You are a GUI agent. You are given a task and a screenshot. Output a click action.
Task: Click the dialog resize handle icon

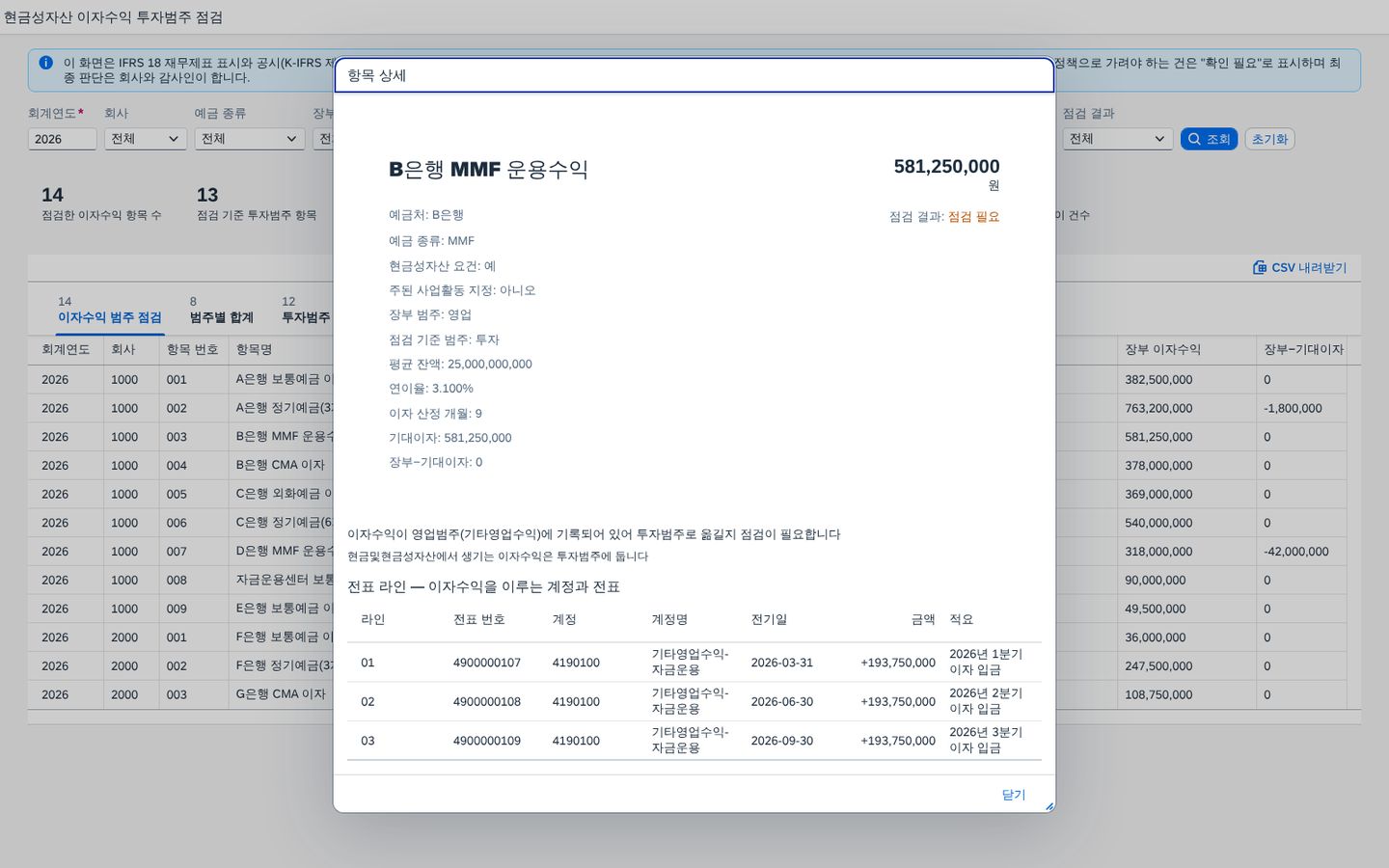(x=1049, y=806)
